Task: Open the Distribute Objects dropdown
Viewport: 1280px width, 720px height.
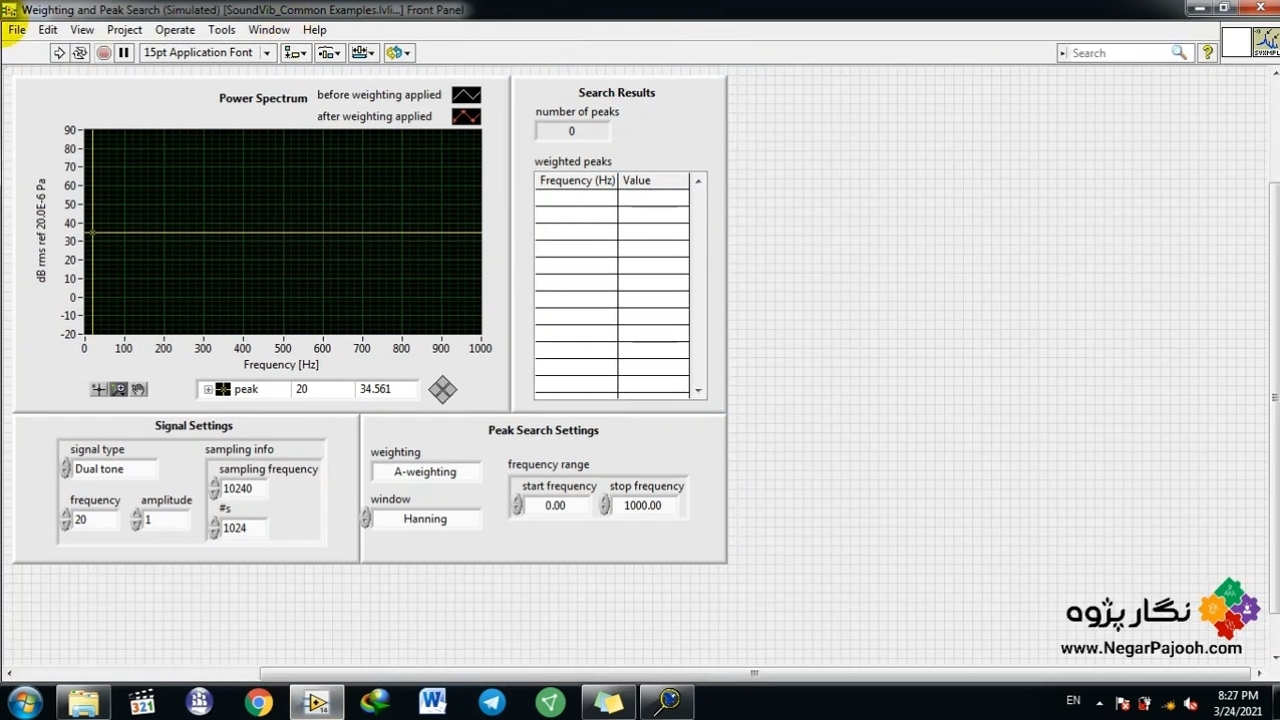Action: [329, 53]
